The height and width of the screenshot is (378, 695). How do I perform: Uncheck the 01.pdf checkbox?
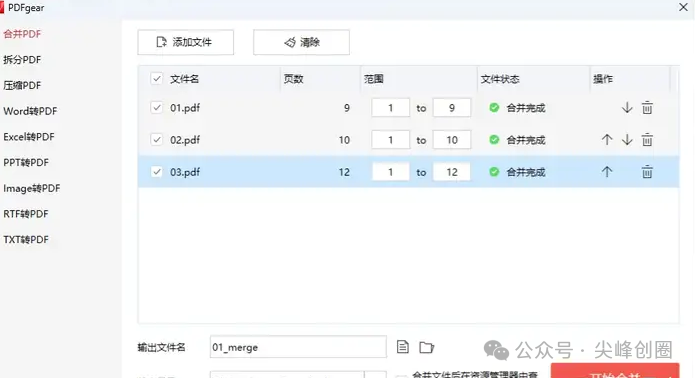click(x=156, y=108)
